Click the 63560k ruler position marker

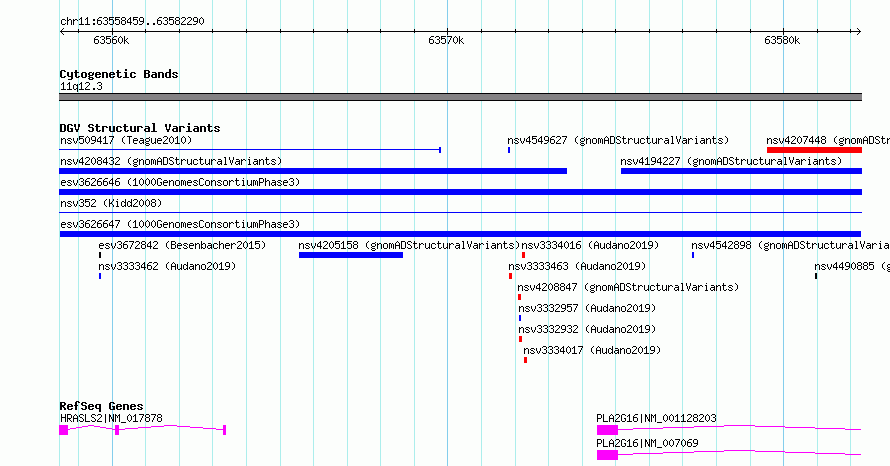[111, 40]
